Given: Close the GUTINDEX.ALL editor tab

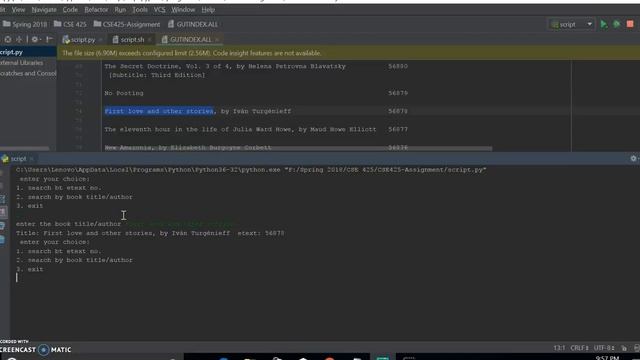Looking at the screenshot, I should pos(218,40).
